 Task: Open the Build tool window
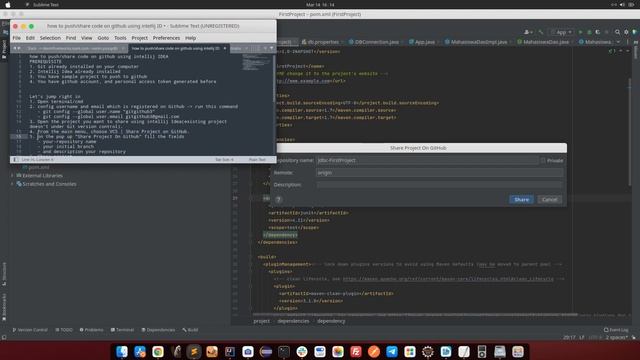click(x=190, y=330)
